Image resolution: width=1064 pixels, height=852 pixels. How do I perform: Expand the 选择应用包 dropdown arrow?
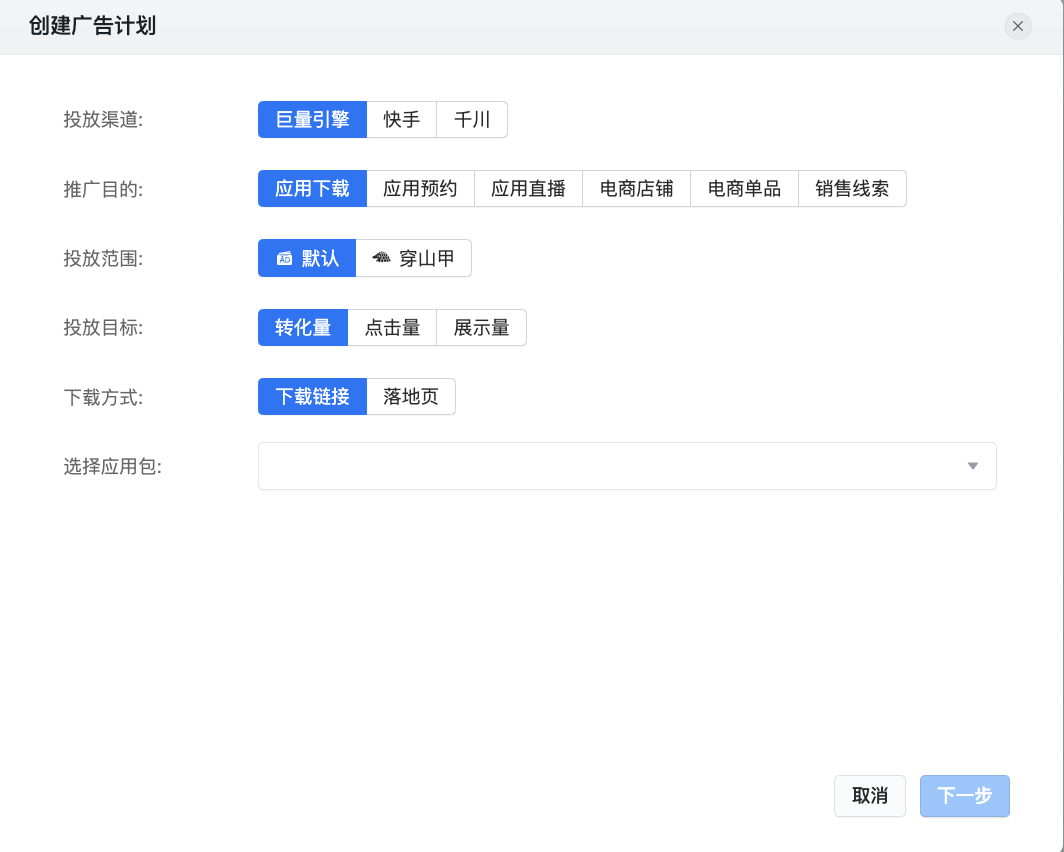pyautogui.click(x=972, y=466)
